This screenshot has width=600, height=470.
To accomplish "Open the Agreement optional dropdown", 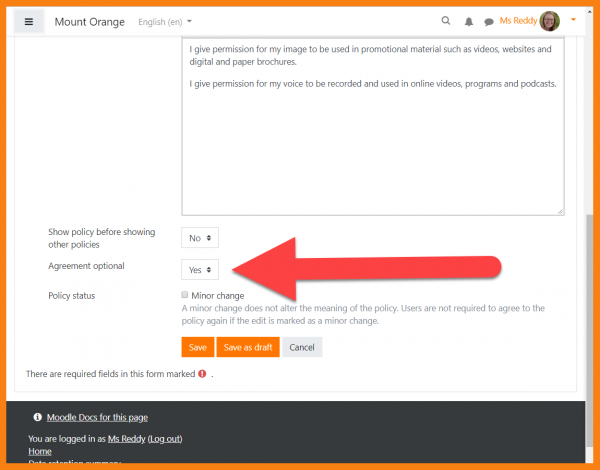I will 199,270.
